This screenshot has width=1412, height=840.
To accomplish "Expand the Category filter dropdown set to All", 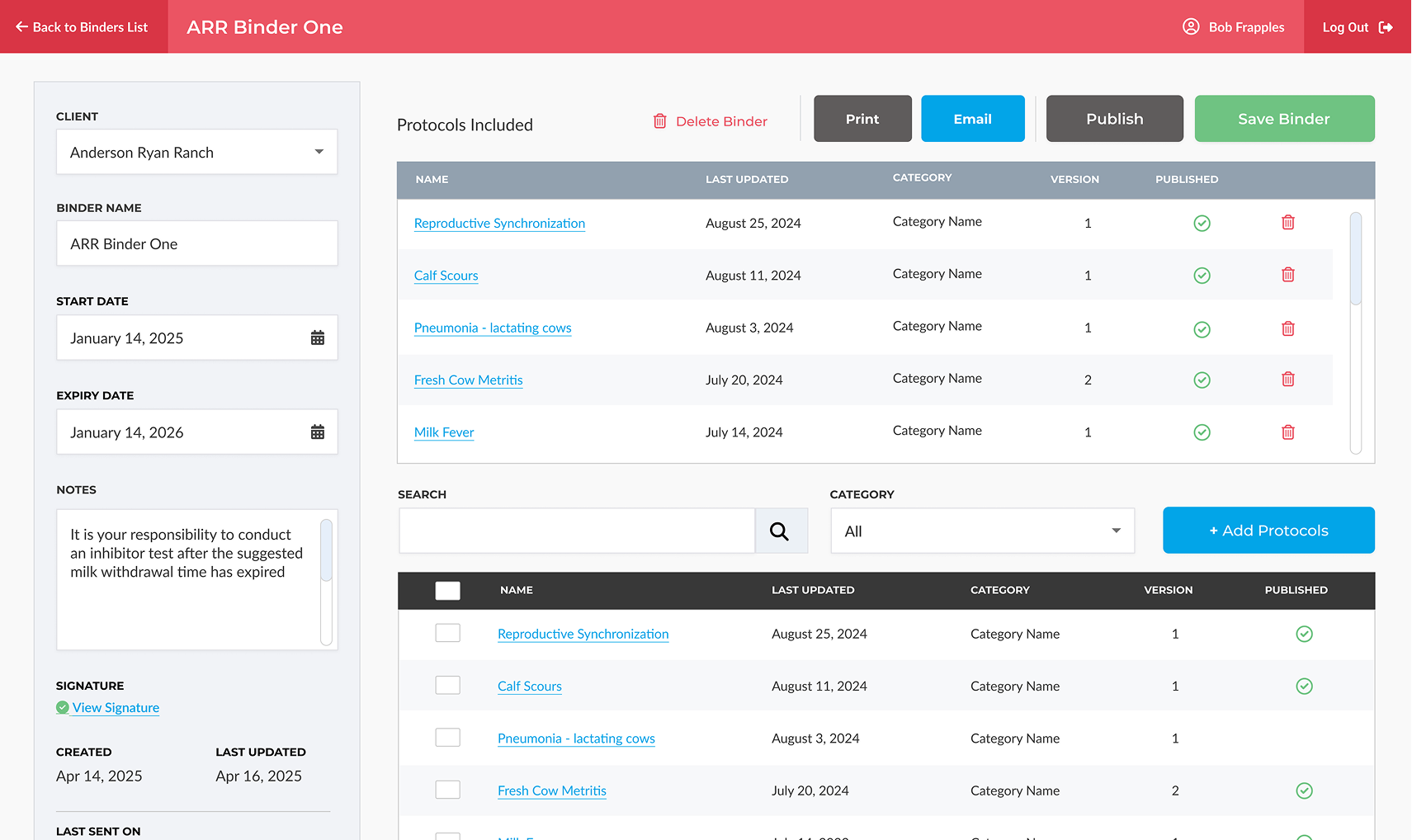I will point(982,531).
